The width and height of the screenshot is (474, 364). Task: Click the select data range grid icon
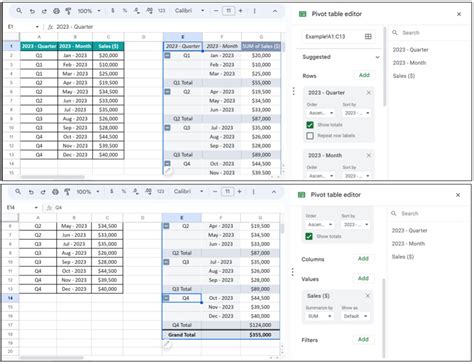(x=368, y=36)
